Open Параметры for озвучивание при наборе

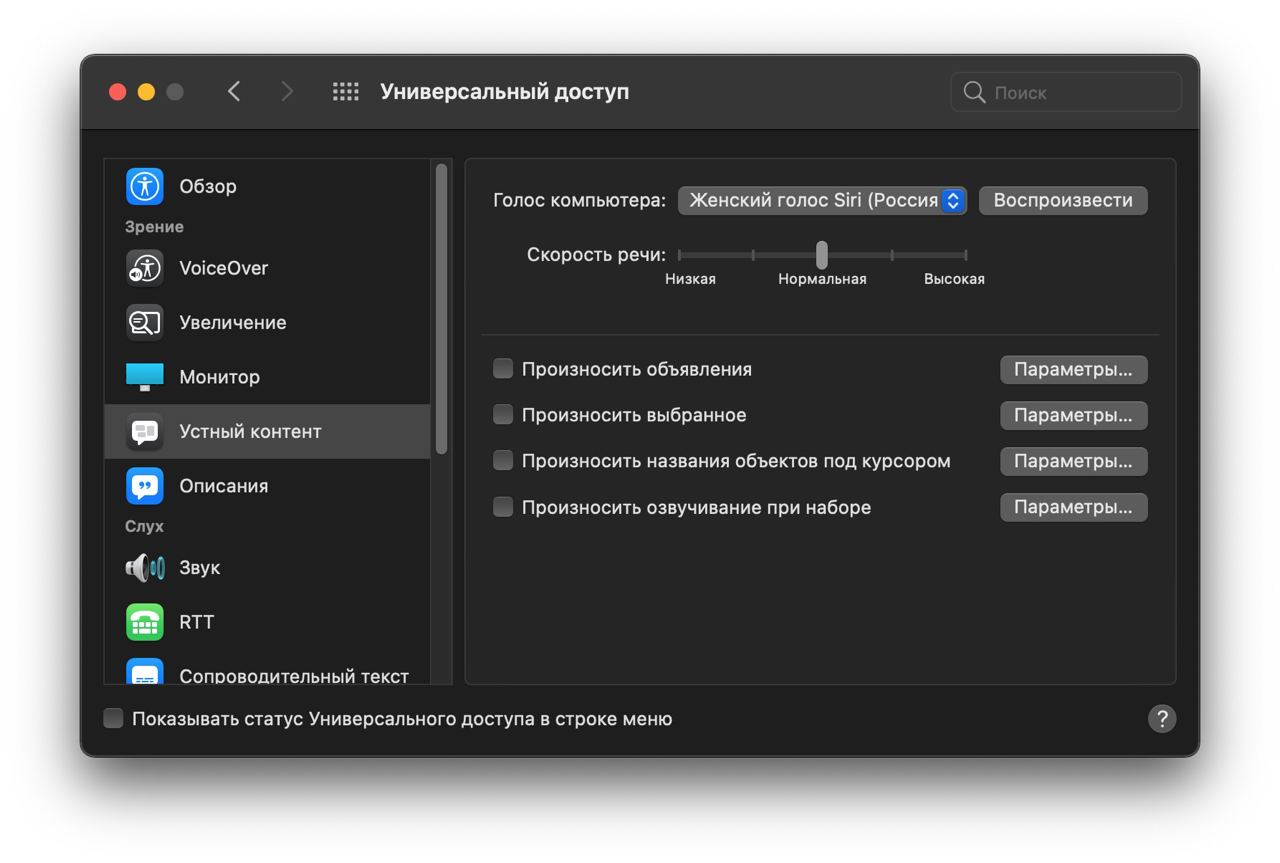tap(1073, 507)
